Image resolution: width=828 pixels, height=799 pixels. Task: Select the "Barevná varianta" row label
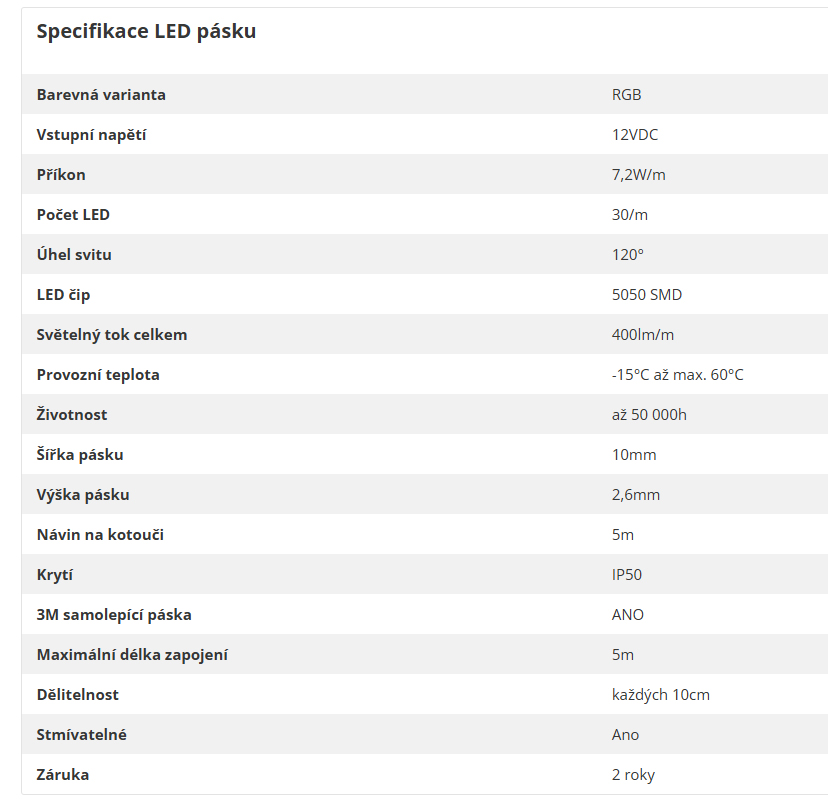point(101,95)
